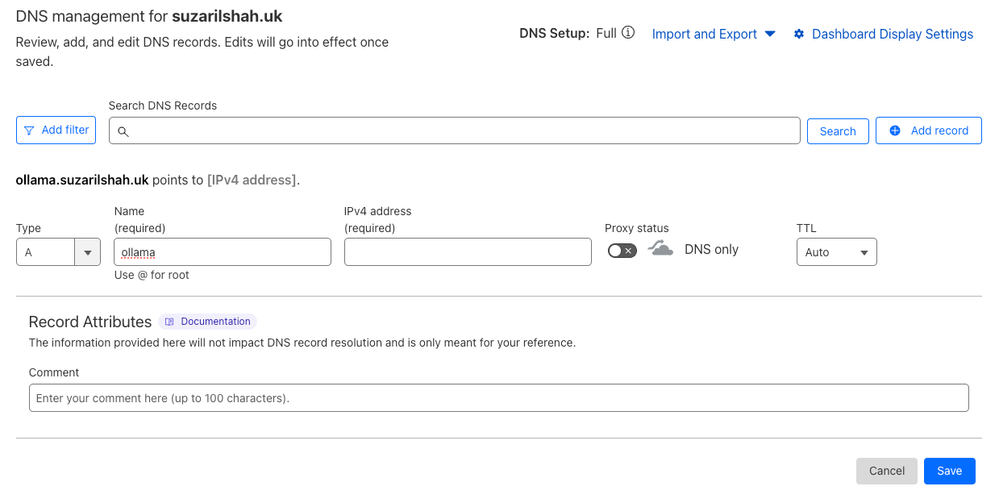Click the Add filter button
The width and height of the screenshot is (999, 494).
click(x=56, y=130)
